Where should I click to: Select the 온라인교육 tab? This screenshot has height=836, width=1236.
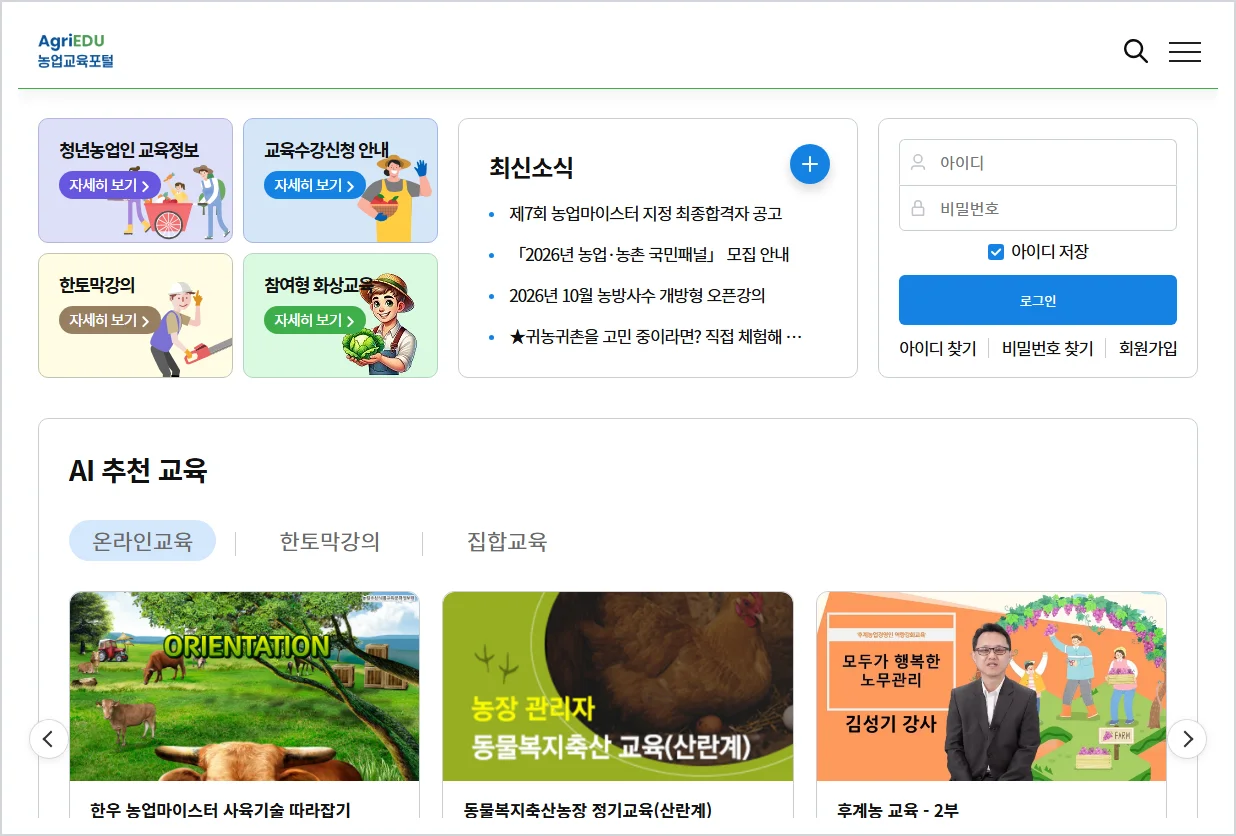coord(142,541)
